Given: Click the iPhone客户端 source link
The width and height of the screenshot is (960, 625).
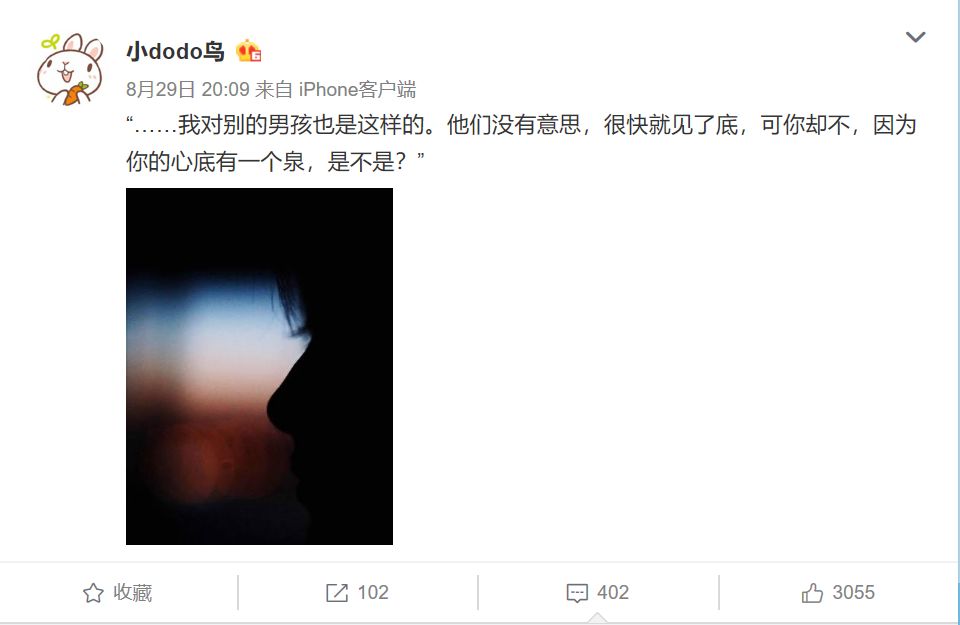Looking at the screenshot, I should pos(358,89).
